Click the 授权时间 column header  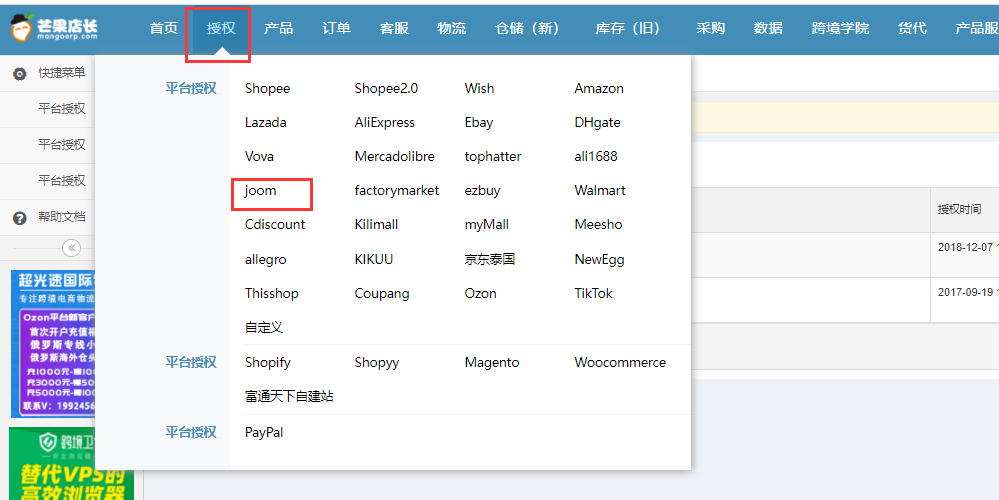click(959, 209)
